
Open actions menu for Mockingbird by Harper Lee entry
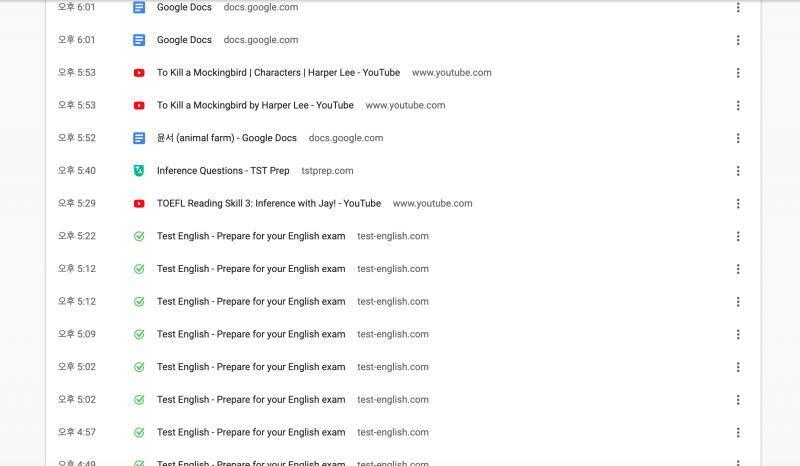[738, 106]
